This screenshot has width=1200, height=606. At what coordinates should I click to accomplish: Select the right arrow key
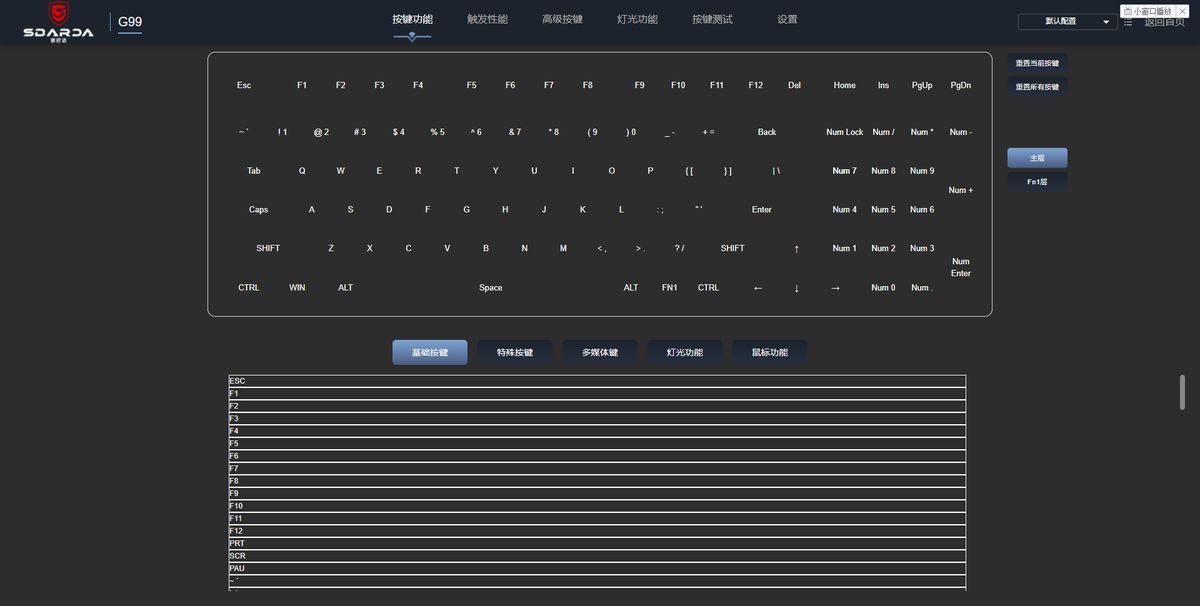coord(835,288)
